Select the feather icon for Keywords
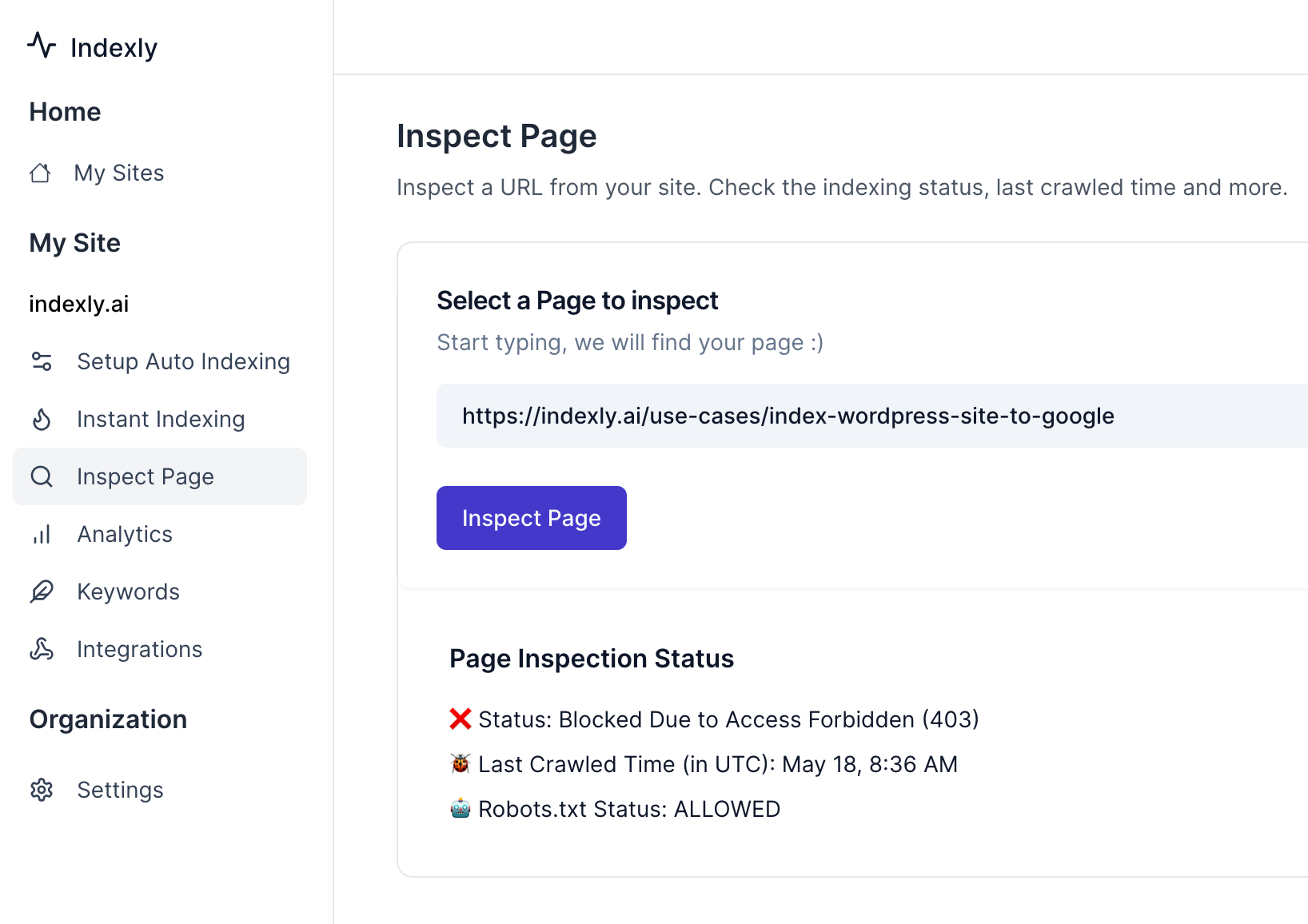Viewport: 1308px width, 924px height. [42, 591]
